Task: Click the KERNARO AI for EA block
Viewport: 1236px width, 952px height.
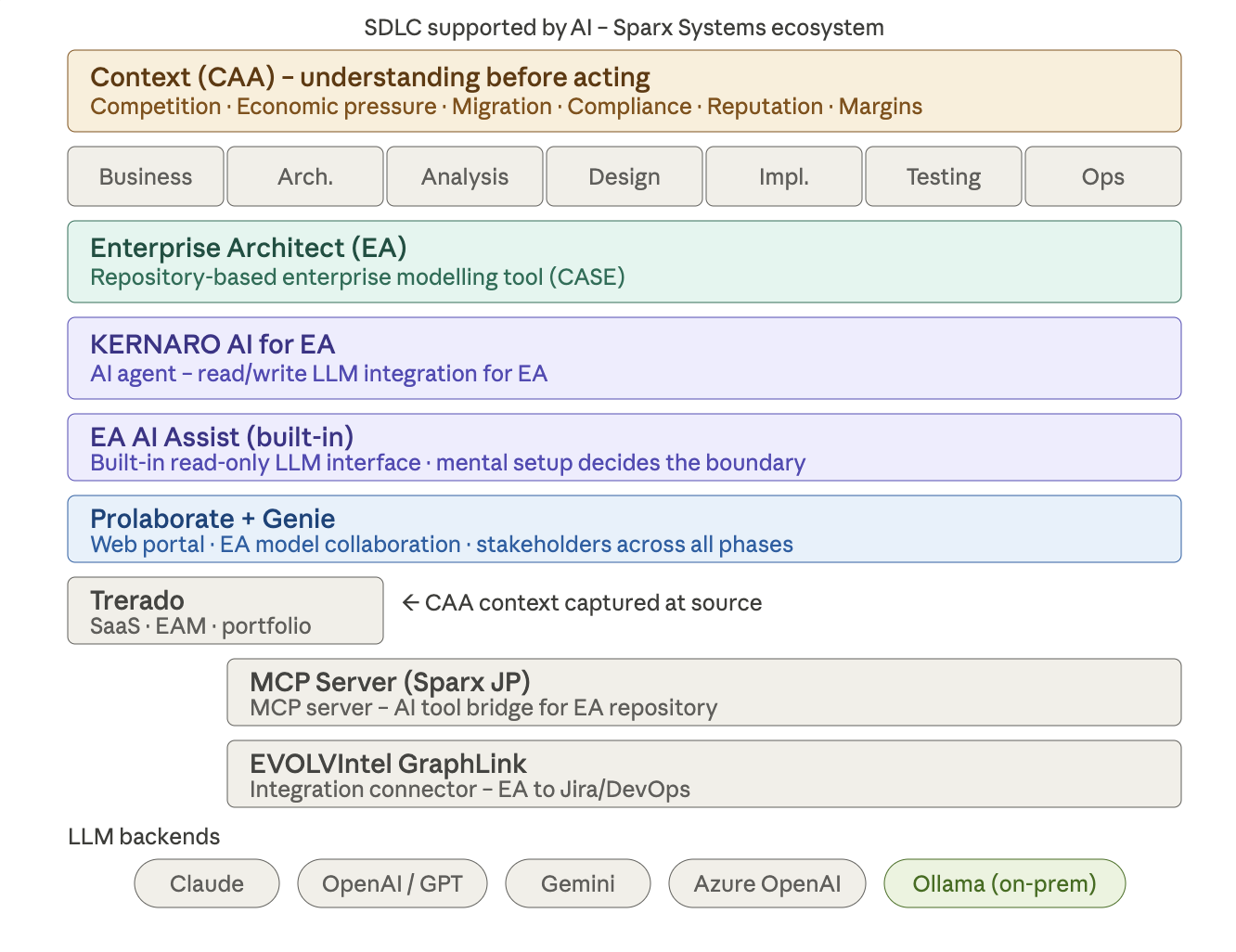Action: (624, 358)
